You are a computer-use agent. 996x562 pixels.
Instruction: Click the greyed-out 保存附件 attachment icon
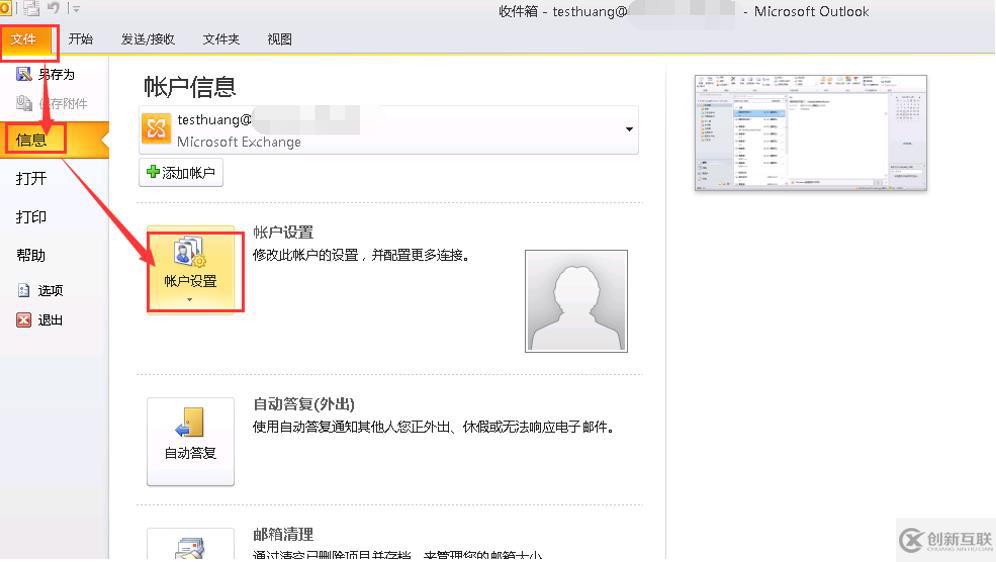pos(24,102)
